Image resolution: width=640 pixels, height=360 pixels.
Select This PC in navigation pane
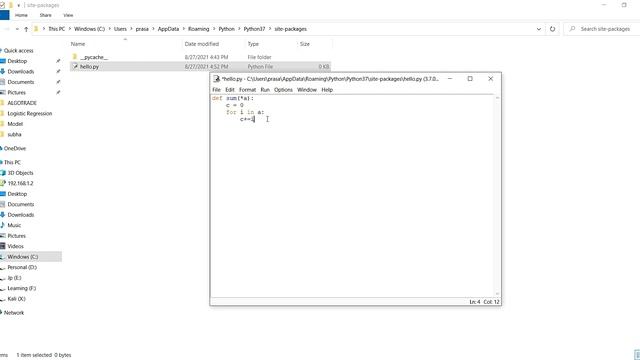[12, 162]
